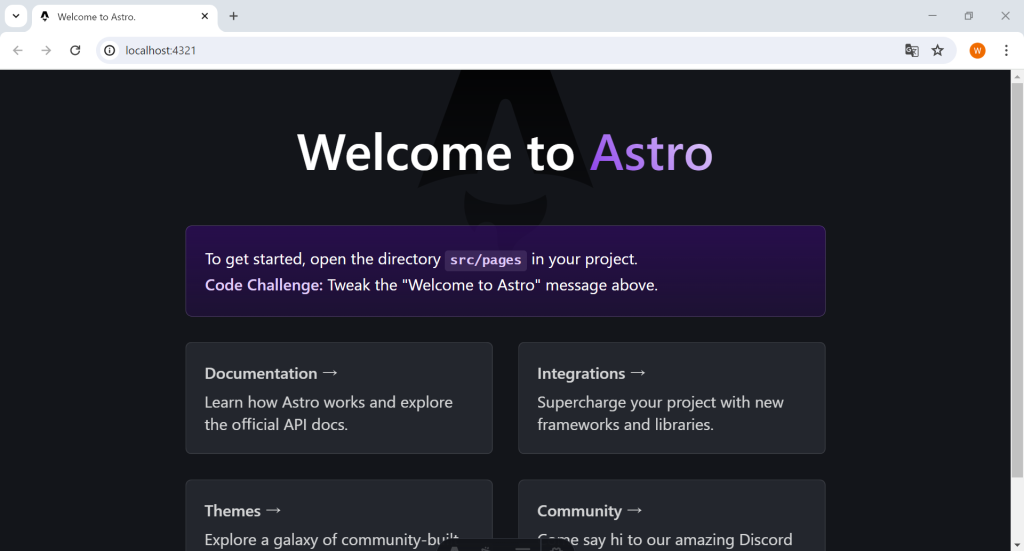Click the page's vertical scrollbar thumb
The image size is (1024, 551).
(1017, 280)
